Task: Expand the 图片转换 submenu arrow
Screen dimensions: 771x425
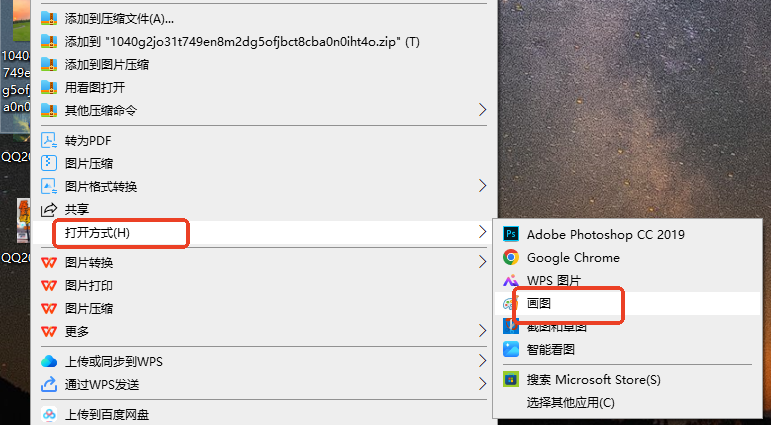Action: point(483,263)
